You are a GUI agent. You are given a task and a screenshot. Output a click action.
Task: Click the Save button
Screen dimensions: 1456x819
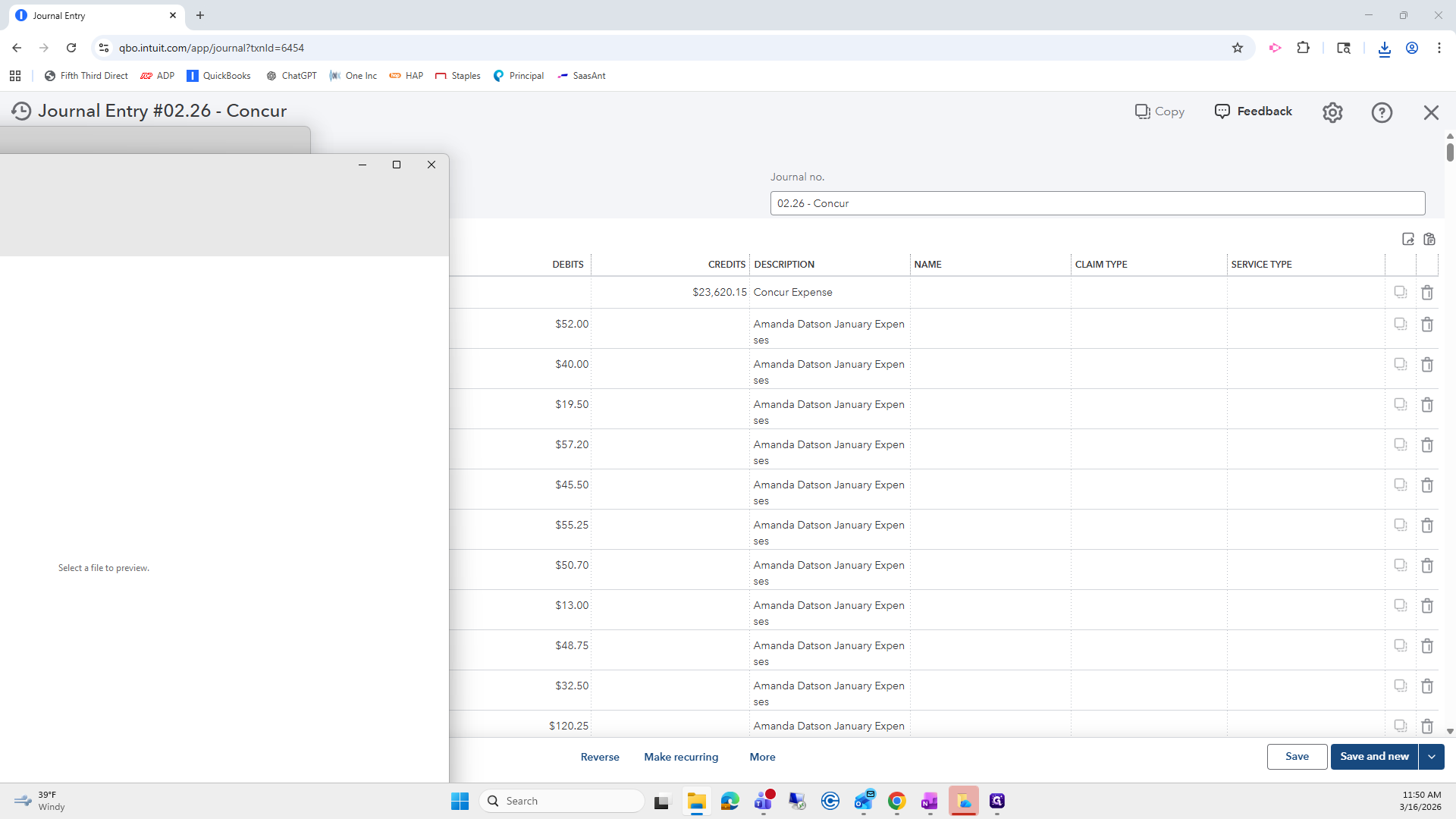pyautogui.click(x=1297, y=757)
